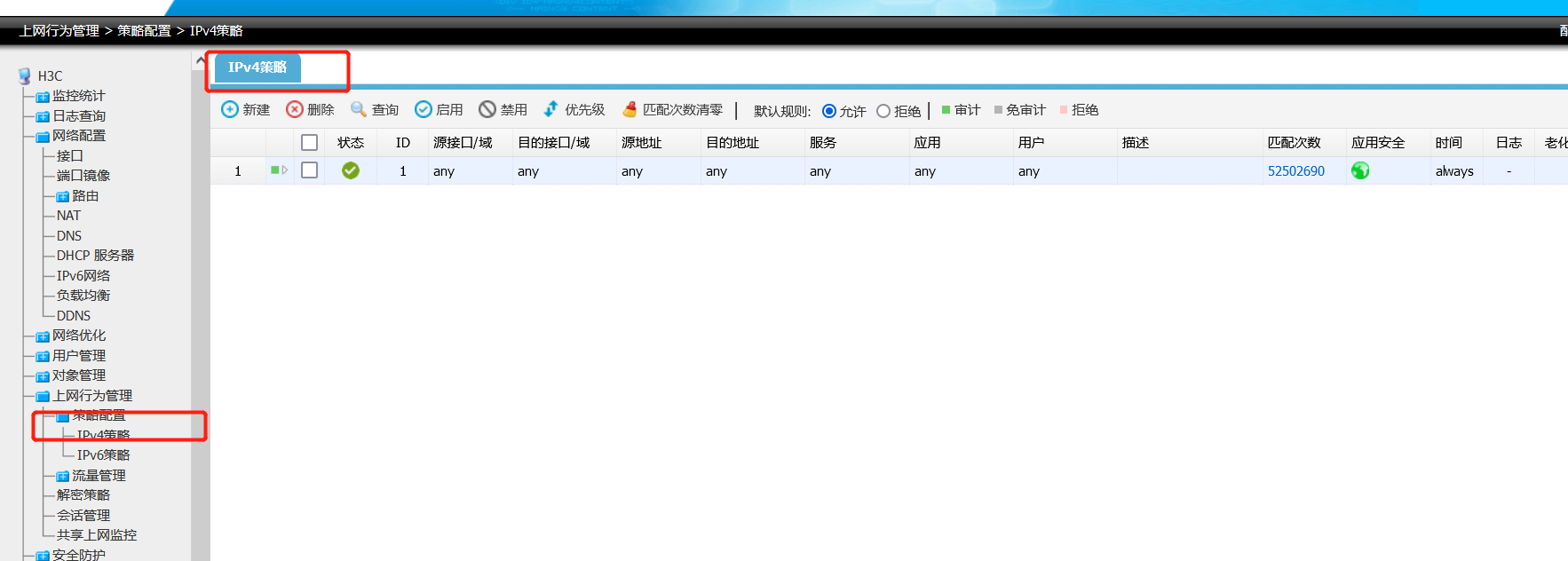Click the 用户 column header

pos(1032,143)
